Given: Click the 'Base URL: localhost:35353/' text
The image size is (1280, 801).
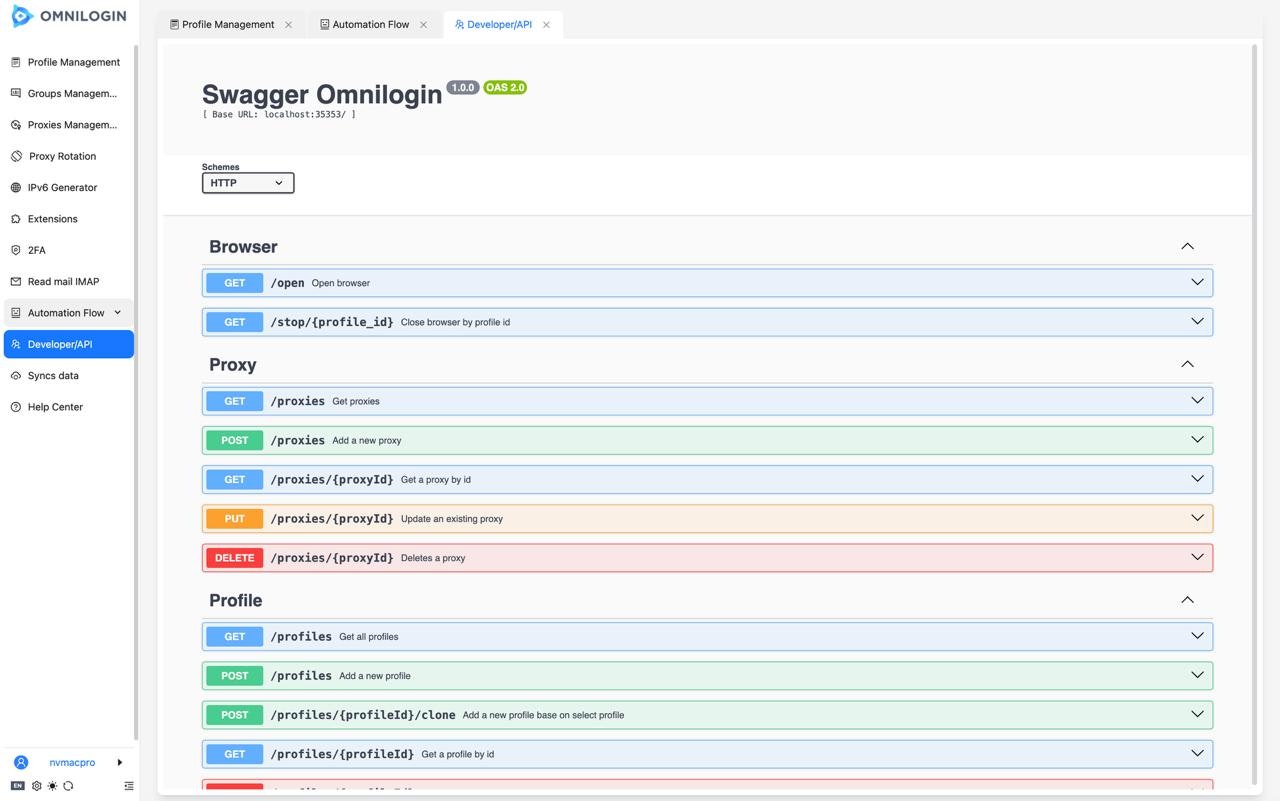Looking at the screenshot, I should click(279, 114).
